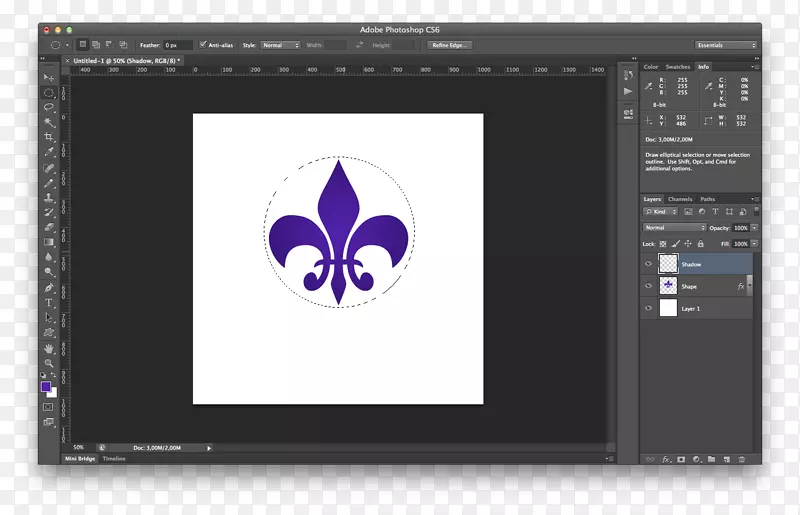Switch to the Channels tab
This screenshot has width=800, height=515.
click(x=680, y=199)
